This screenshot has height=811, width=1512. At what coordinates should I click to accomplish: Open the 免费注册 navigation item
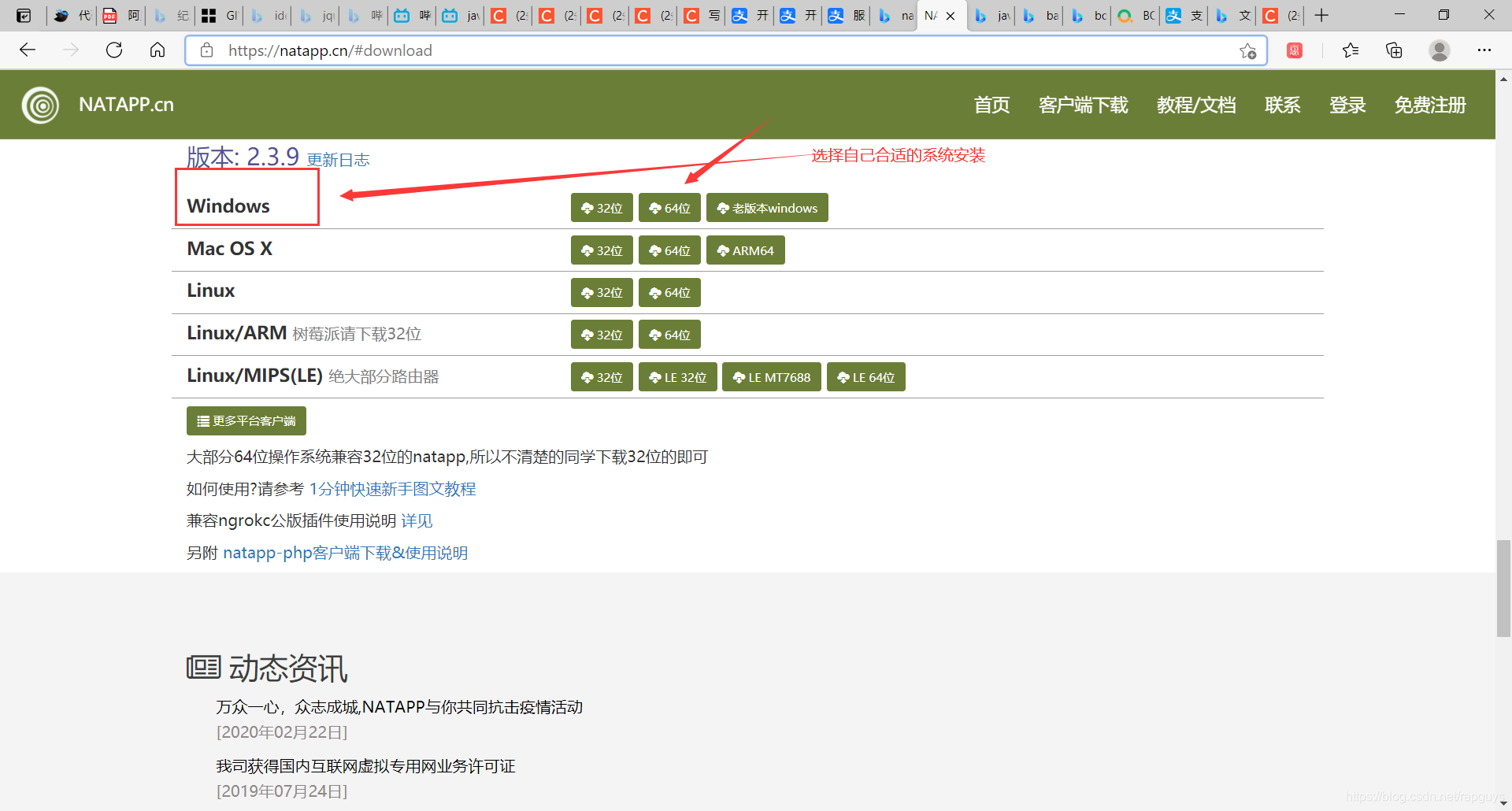[1430, 105]
